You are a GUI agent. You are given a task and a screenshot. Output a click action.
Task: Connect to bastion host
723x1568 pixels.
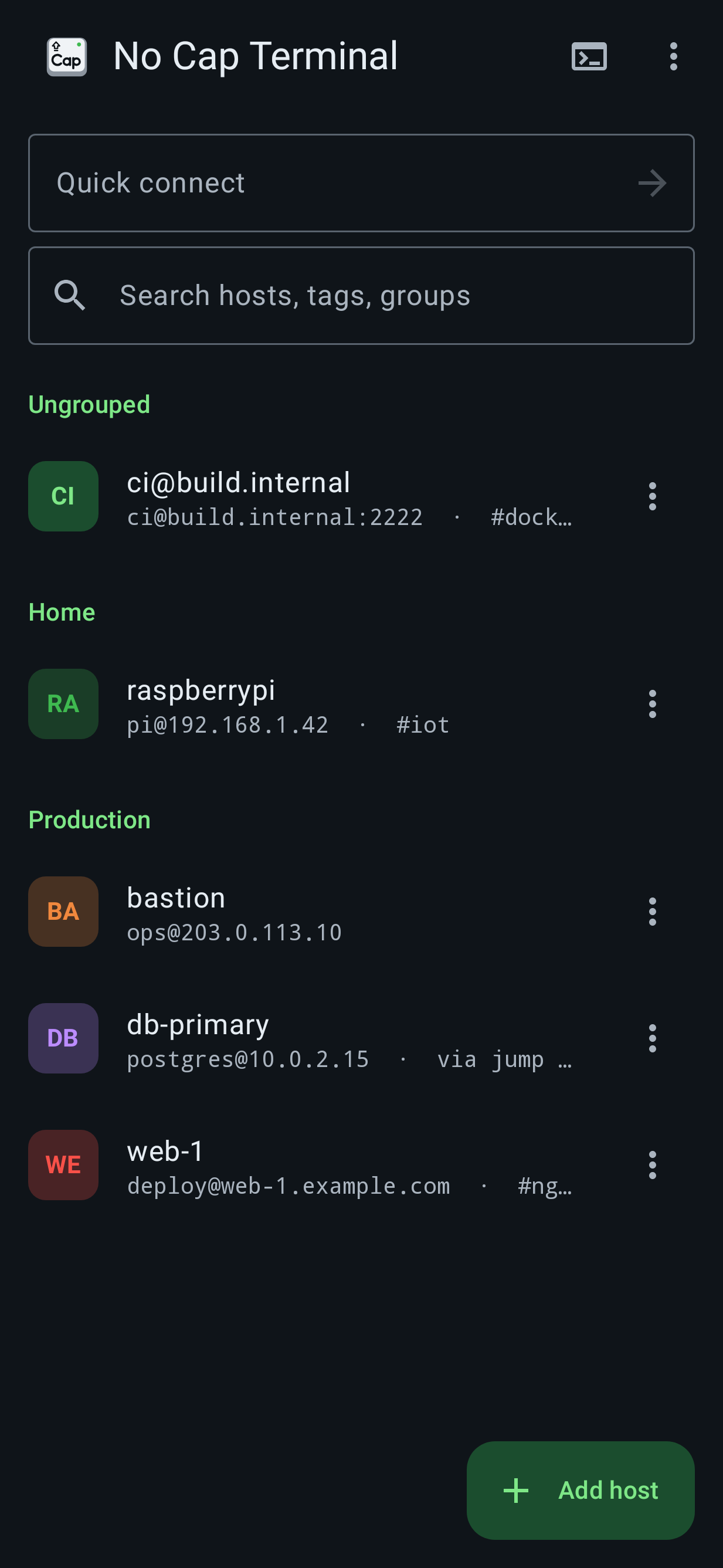point(361,911)
